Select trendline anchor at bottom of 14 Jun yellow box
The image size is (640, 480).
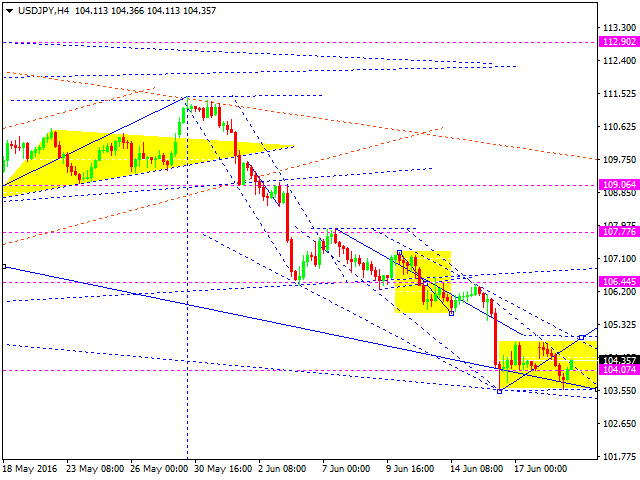[x=451, y=313]
